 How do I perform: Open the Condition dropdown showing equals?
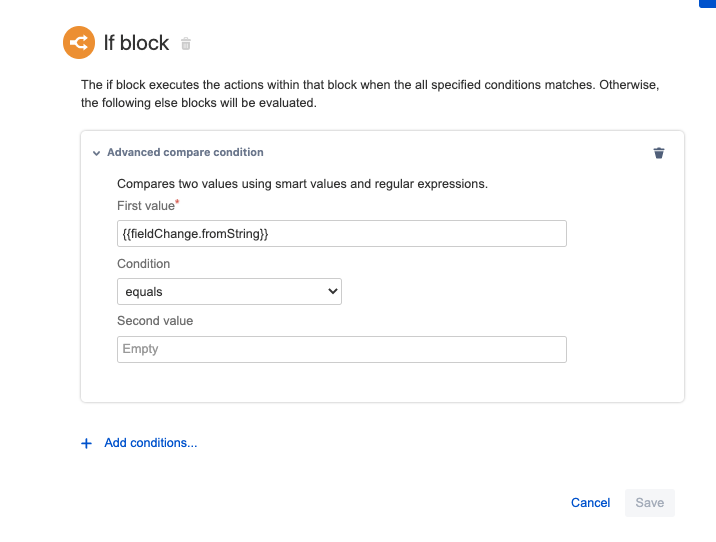(229, 292)
